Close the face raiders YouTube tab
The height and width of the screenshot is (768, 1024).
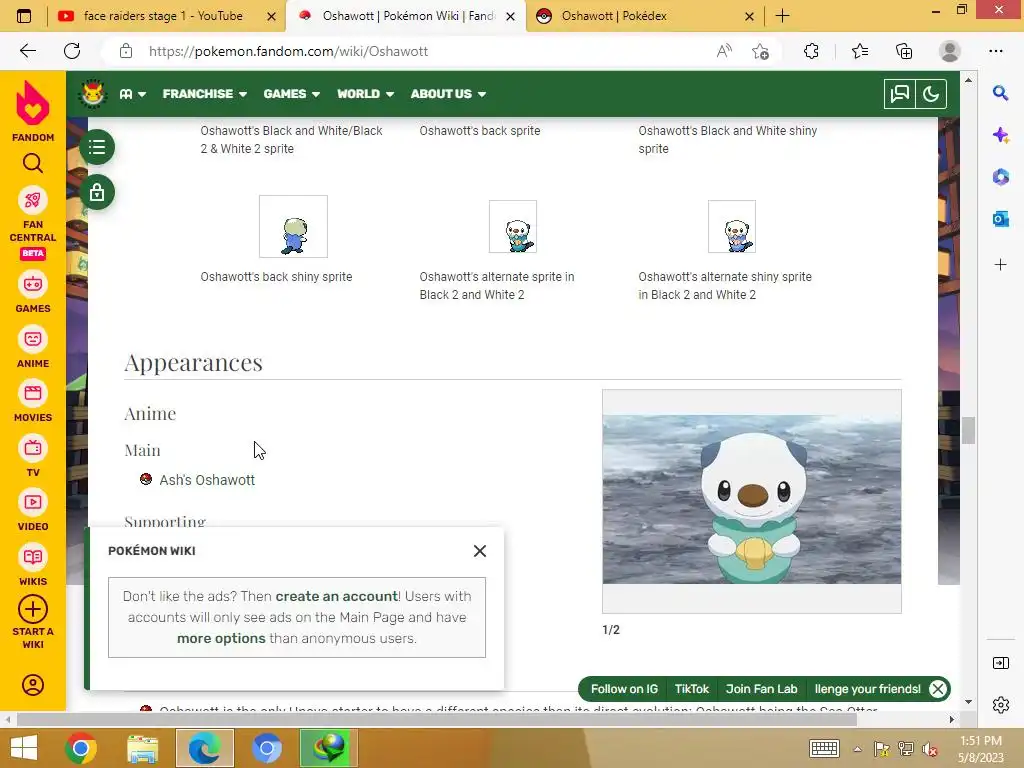coord(272,16)
